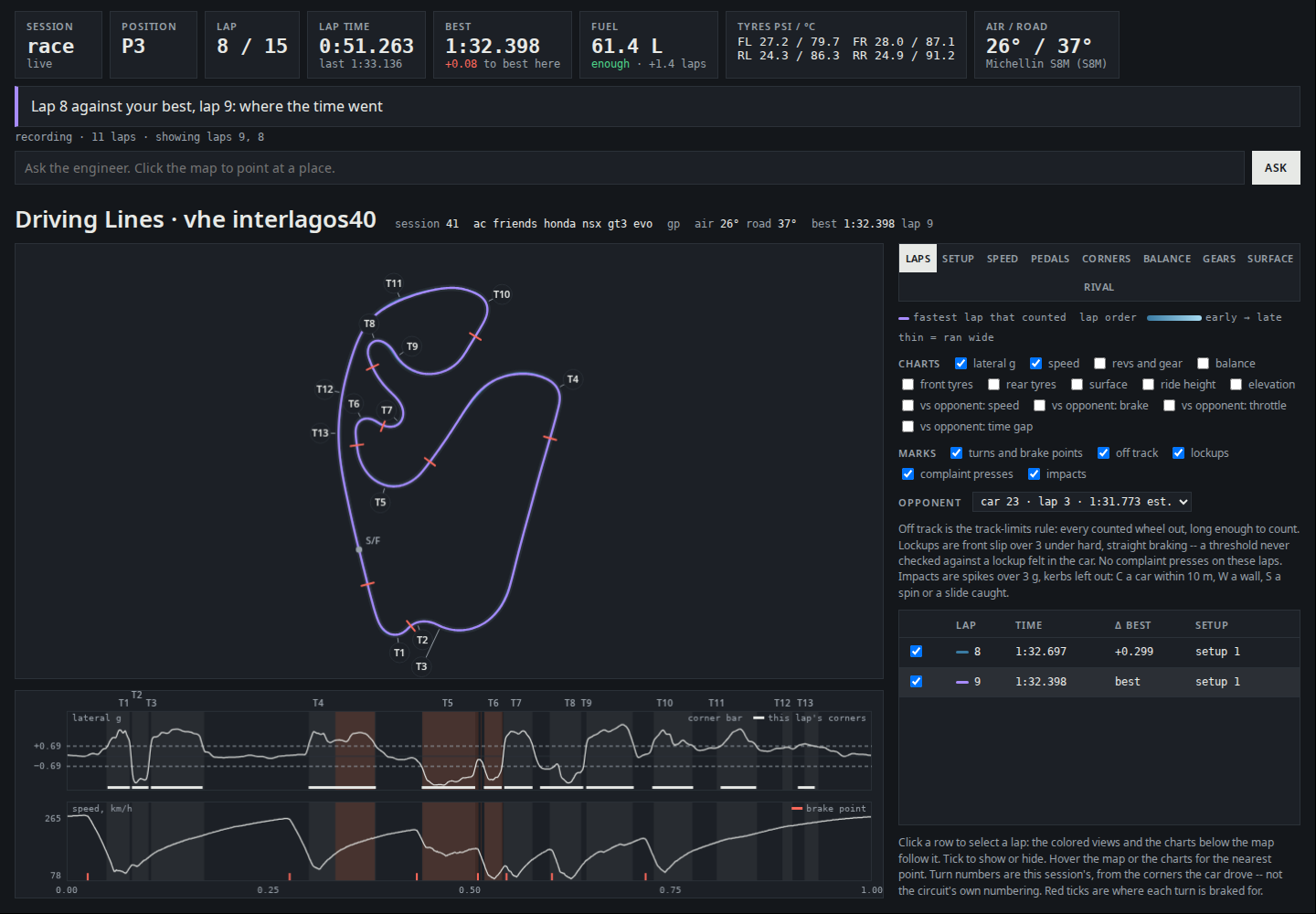The width and height of the screenshot is (1316, 914).
Task: Click the SESSION race live tile
Action: click(x=58, y=45)
